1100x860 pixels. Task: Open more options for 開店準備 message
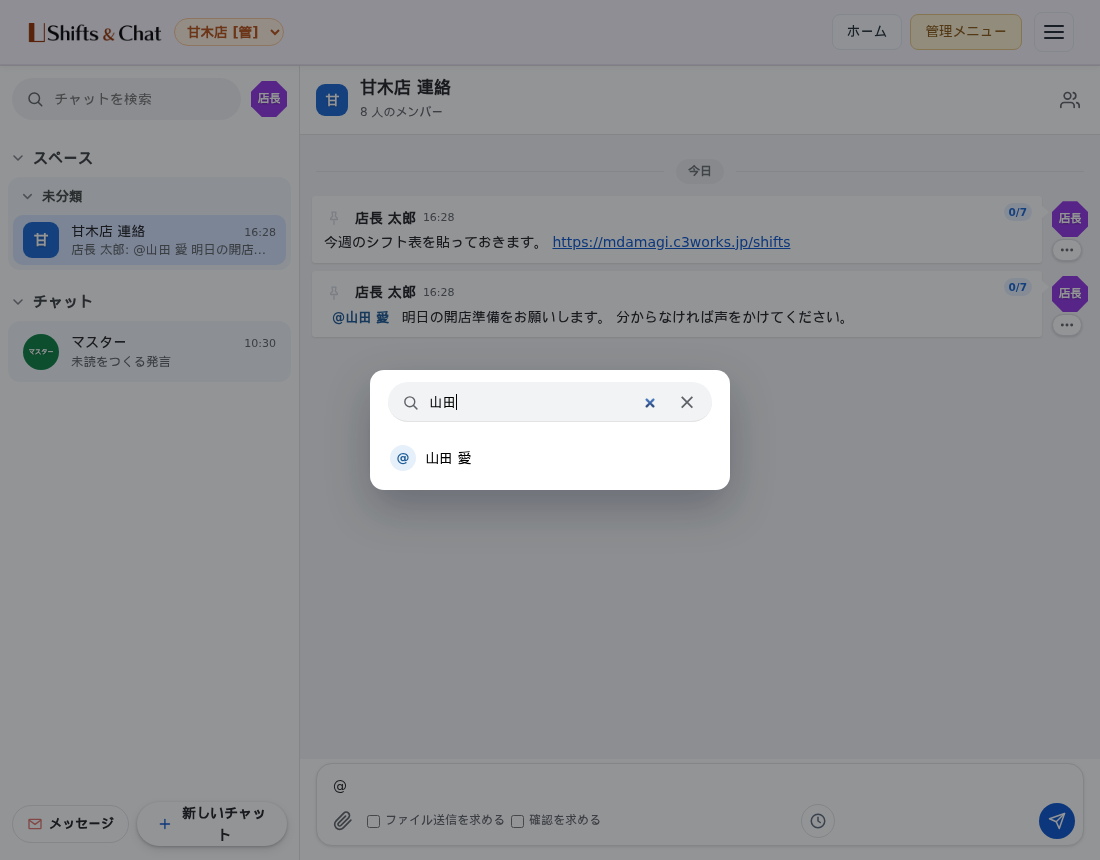tap(1066, 325)
